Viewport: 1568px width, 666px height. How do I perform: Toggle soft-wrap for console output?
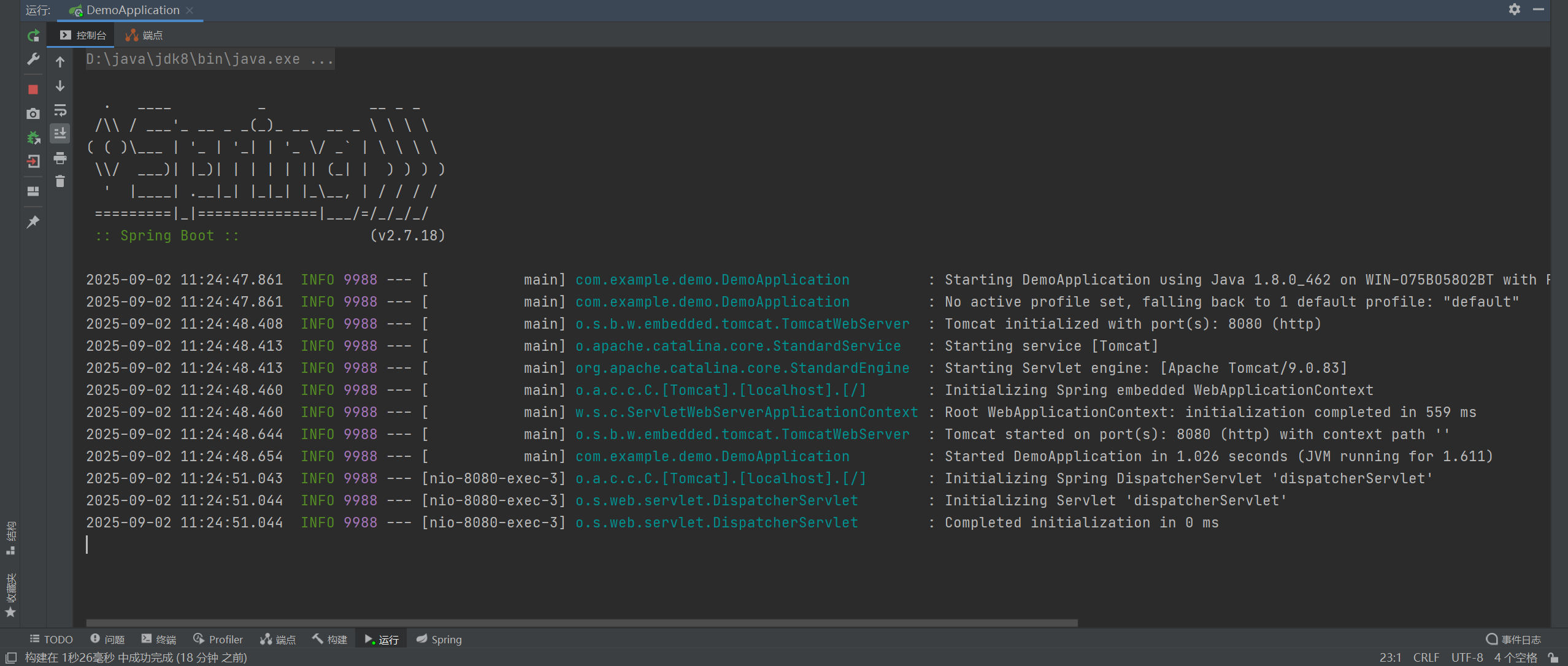[x=60, y=110]
